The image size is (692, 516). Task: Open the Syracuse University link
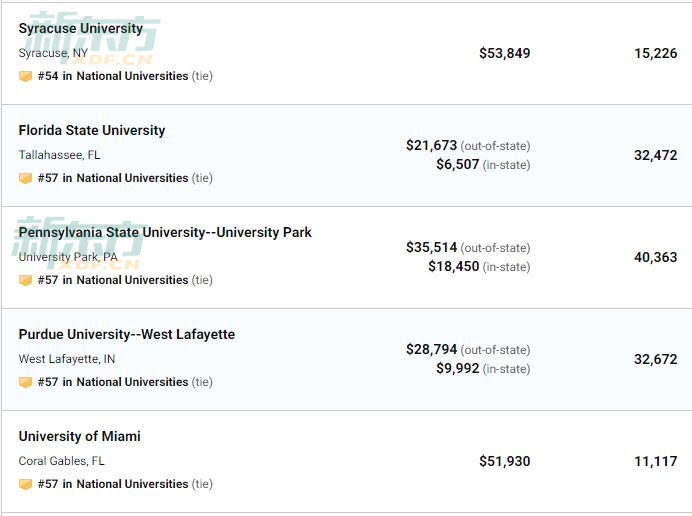80,29
